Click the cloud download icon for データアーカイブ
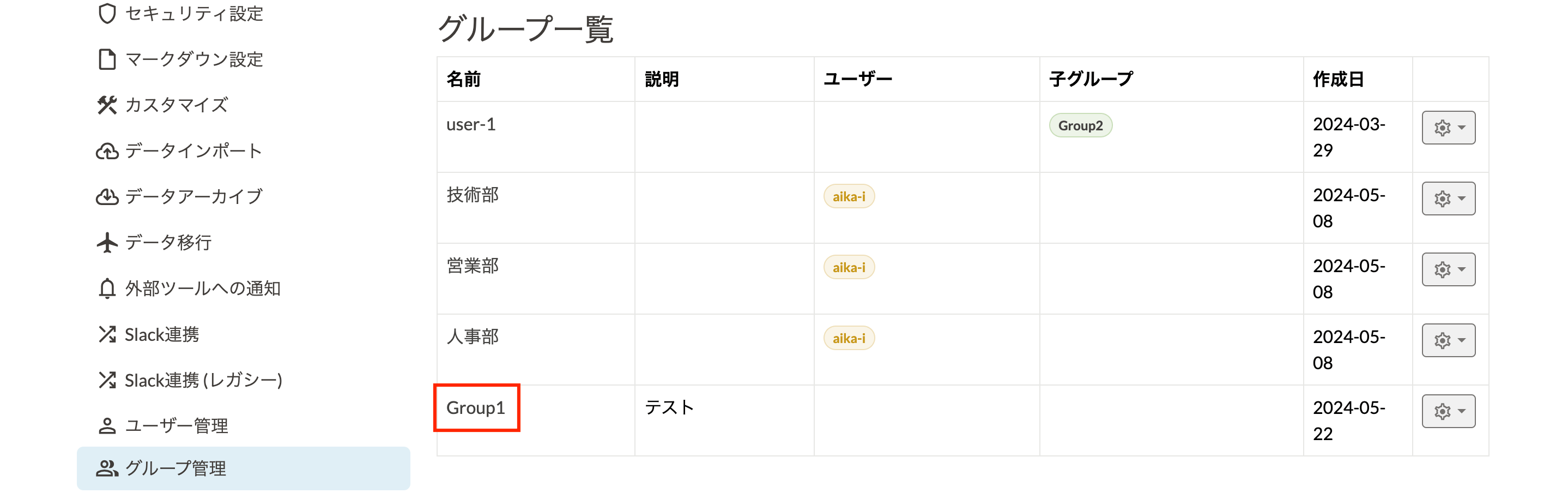This screenshot has height=499, width=1568. pyautogui.click(x=107, y=196)
